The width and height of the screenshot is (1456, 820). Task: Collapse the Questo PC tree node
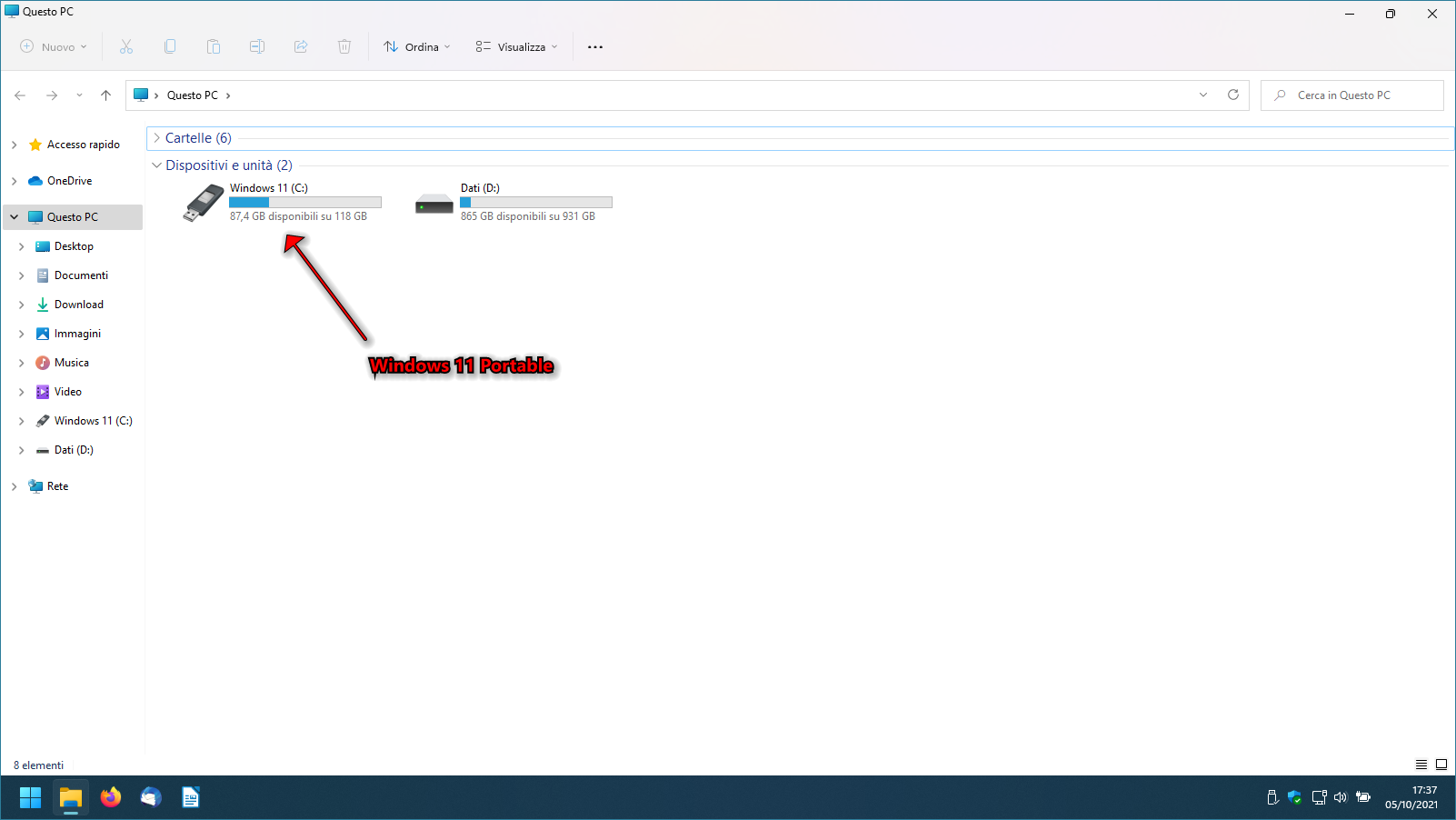pyautogui.click(x=14, y=217)
